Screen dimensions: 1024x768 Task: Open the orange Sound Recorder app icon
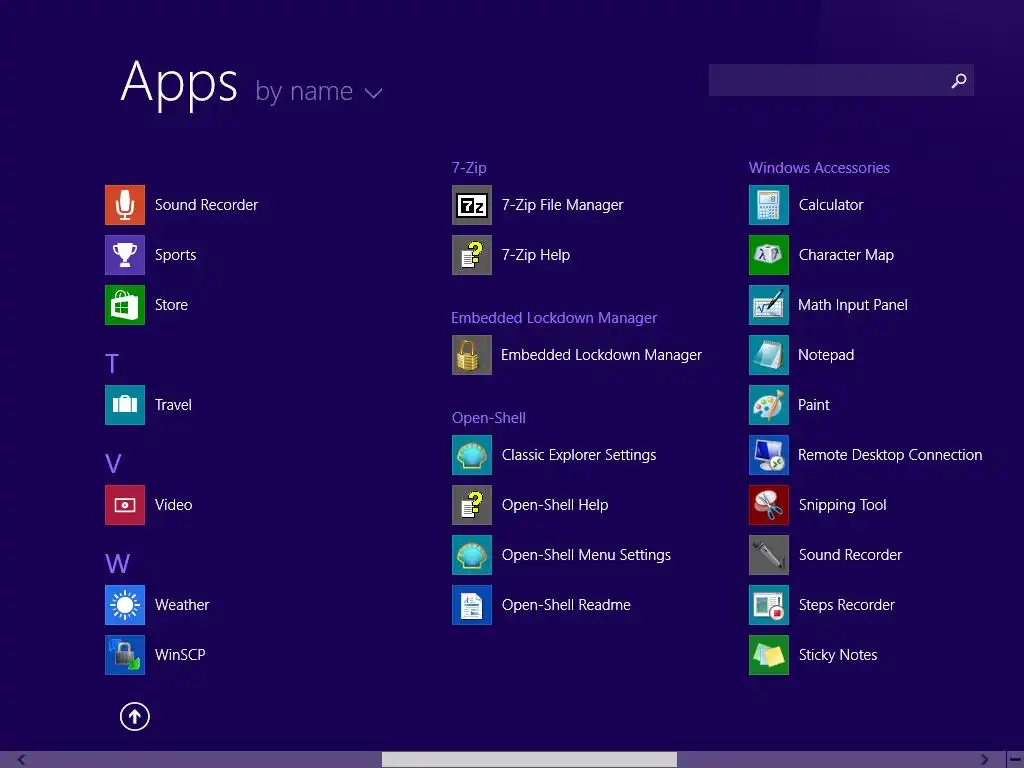(x=125, y=205)
